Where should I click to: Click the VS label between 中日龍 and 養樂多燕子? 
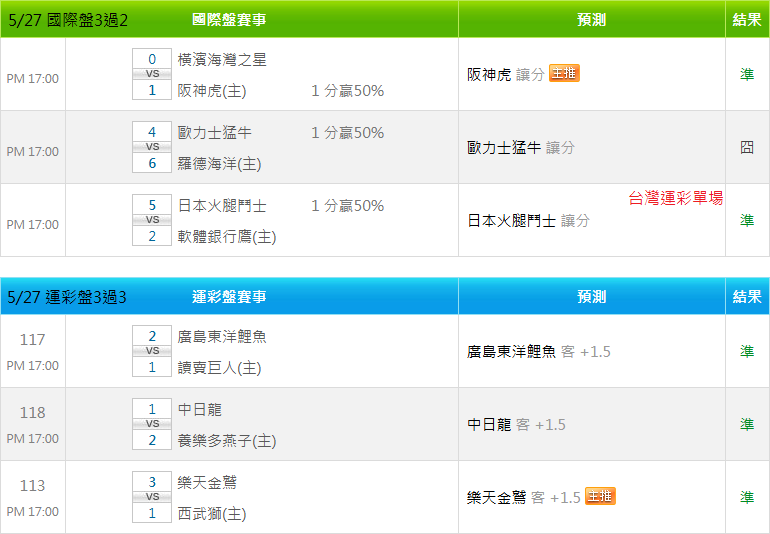pos(152,423)
